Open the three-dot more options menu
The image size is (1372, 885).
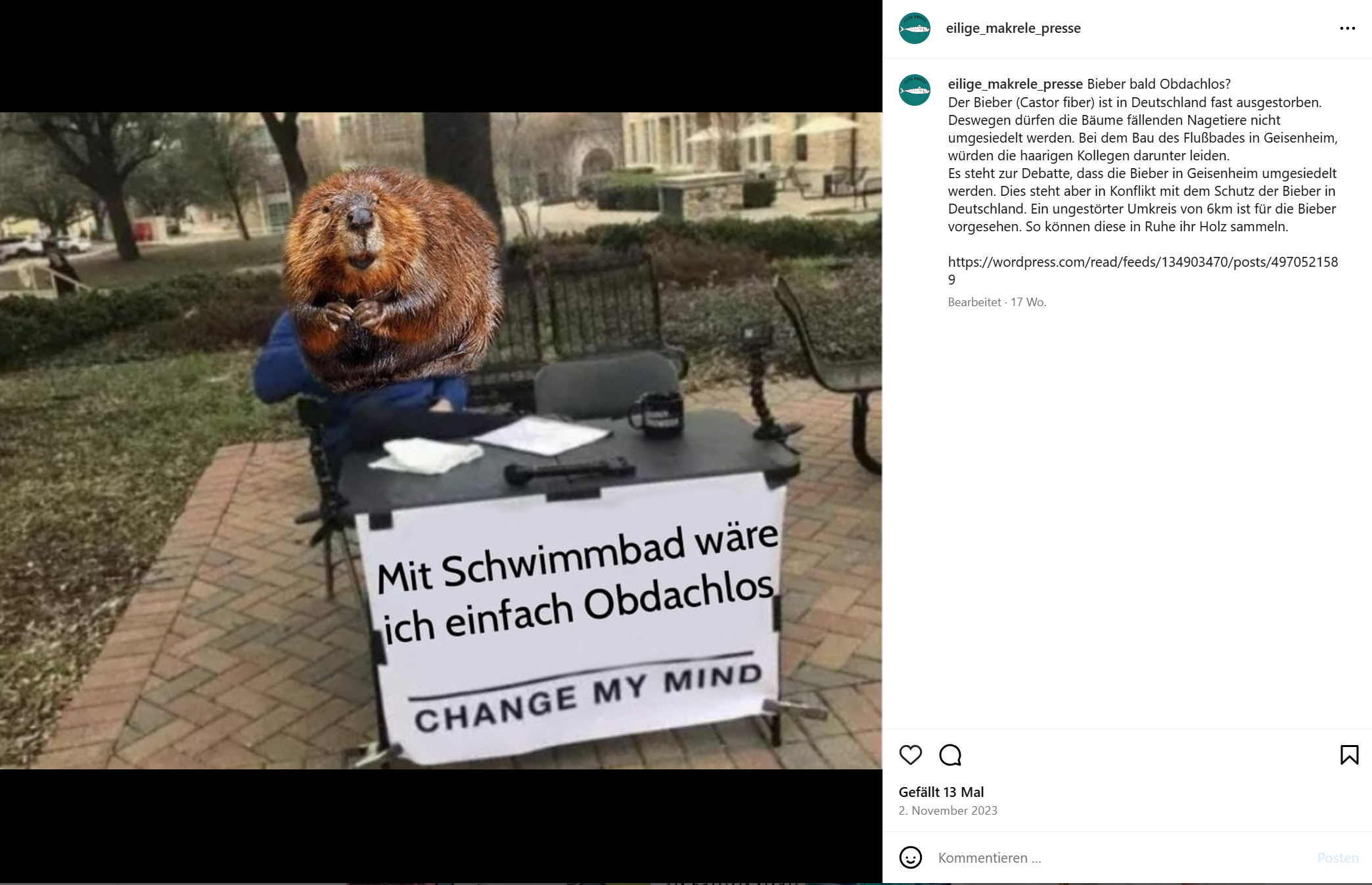(1347, 28)
